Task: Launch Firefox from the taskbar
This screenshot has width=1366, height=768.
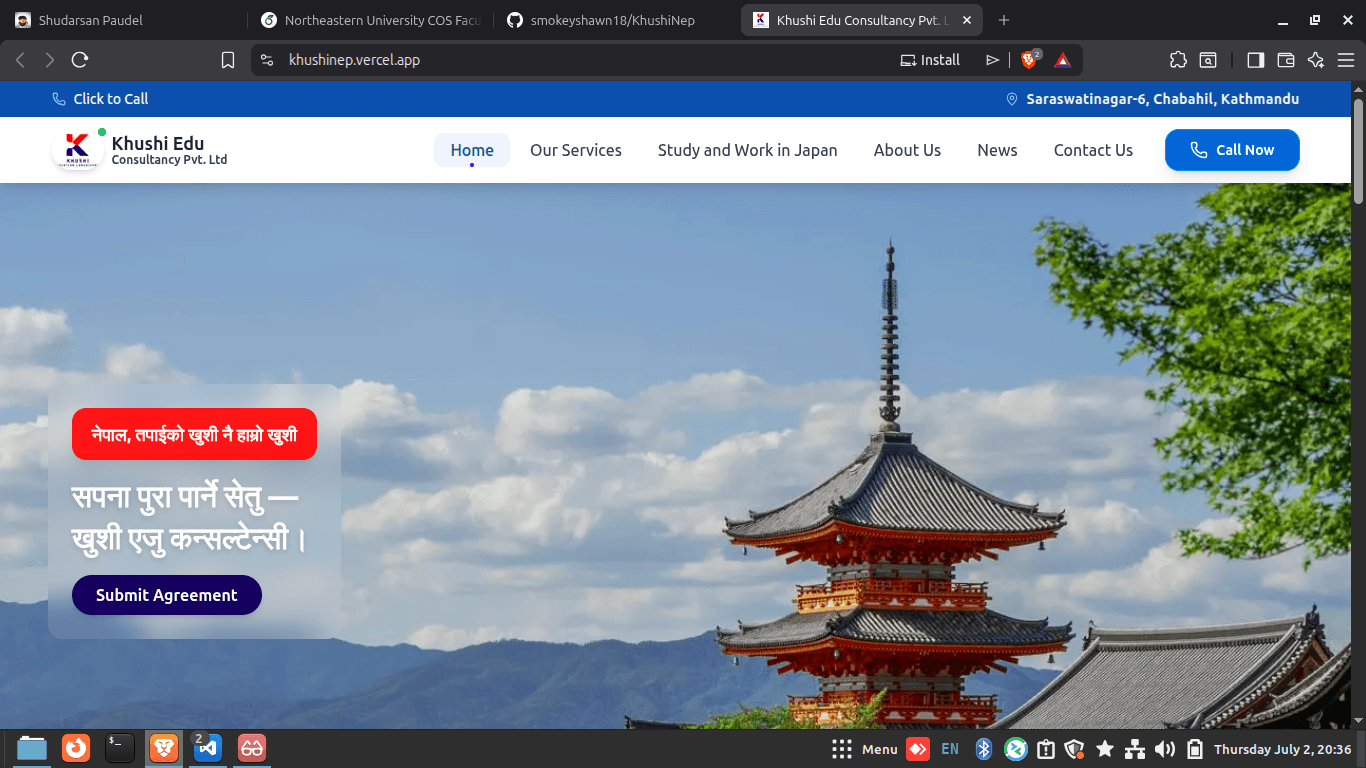Action: click(76, 748)
